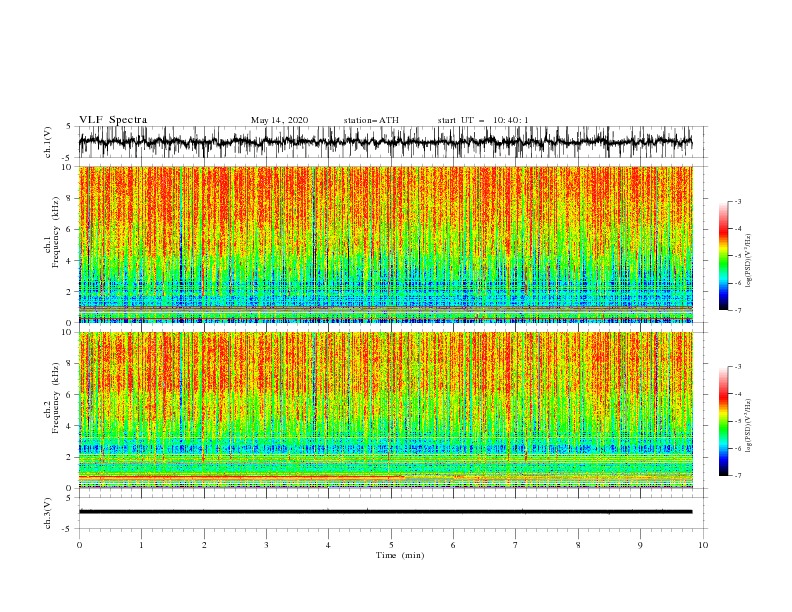Click the ch.1 spectrogram plot area

[385, 244]
